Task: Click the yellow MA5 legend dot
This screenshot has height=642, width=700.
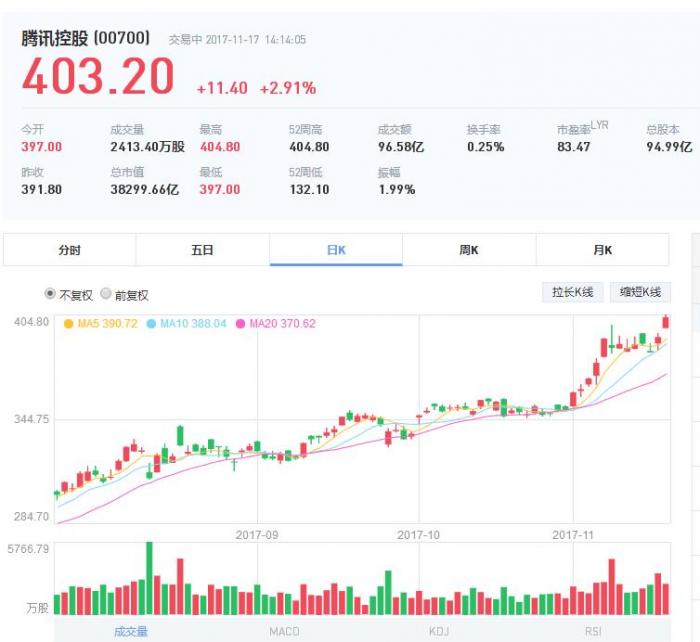Action: (68, 324)
